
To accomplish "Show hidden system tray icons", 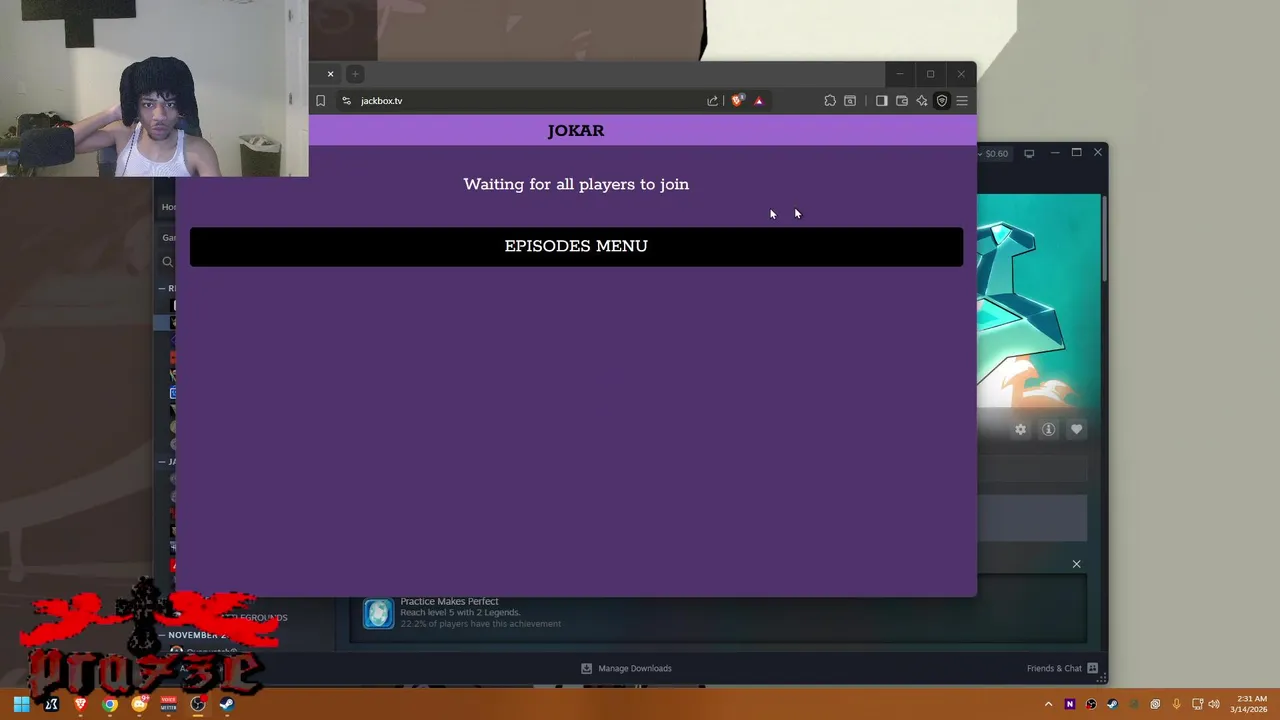I will [1048, 704].
